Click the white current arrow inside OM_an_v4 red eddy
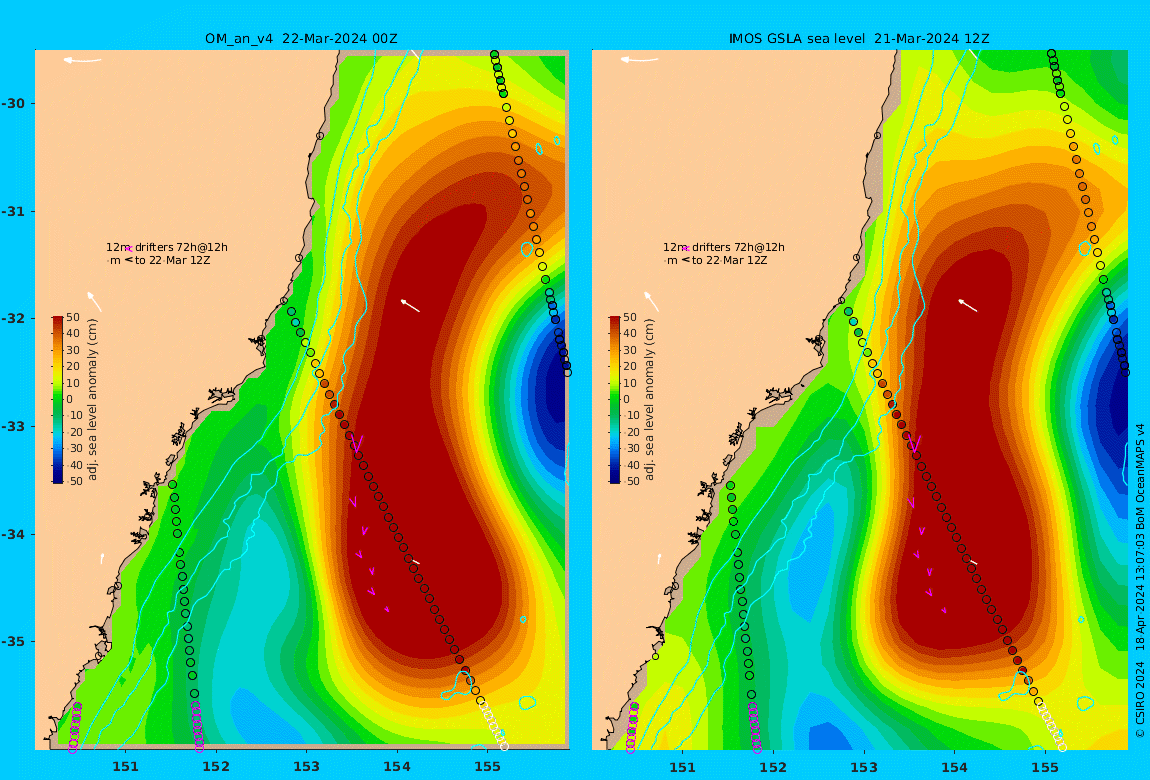1150x780 pixels. [410, 305]
